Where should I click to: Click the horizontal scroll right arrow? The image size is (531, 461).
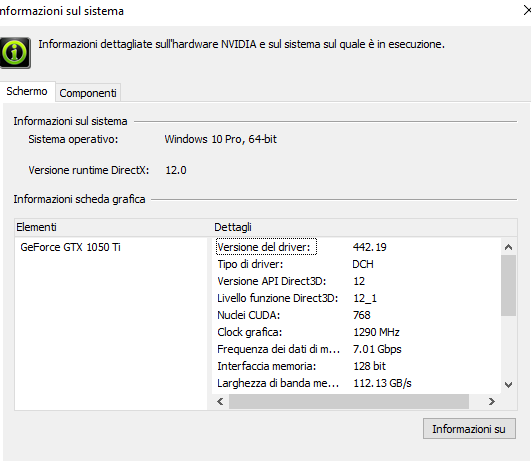[x=492, y=401]
